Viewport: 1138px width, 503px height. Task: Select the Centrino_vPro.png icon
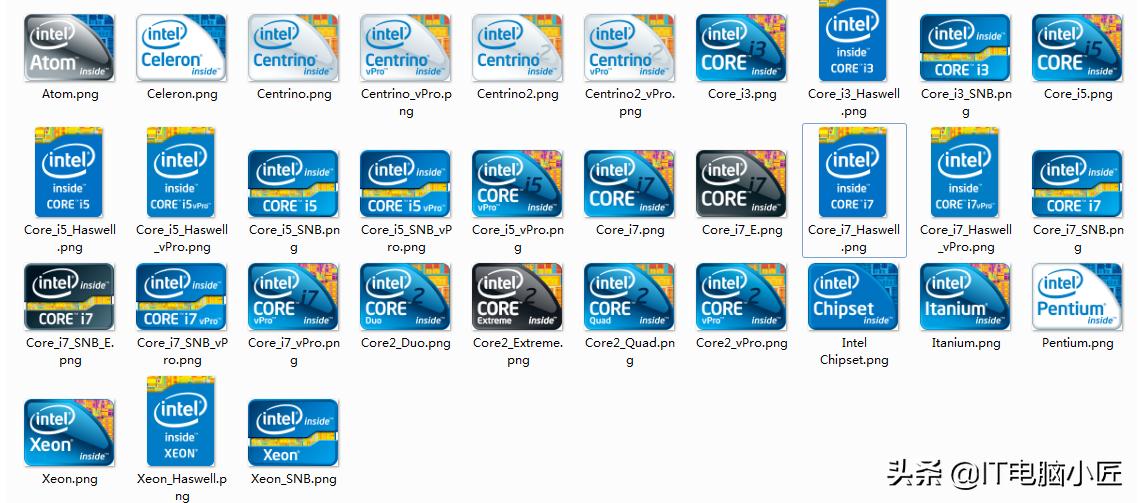point(405,47)
